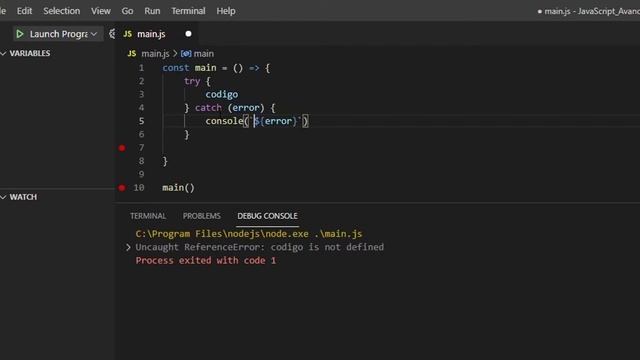Image resolution: width=640 pixels, height=360 pixels.
Task: Remove the breakpoint on line 7
Action: 122,148
